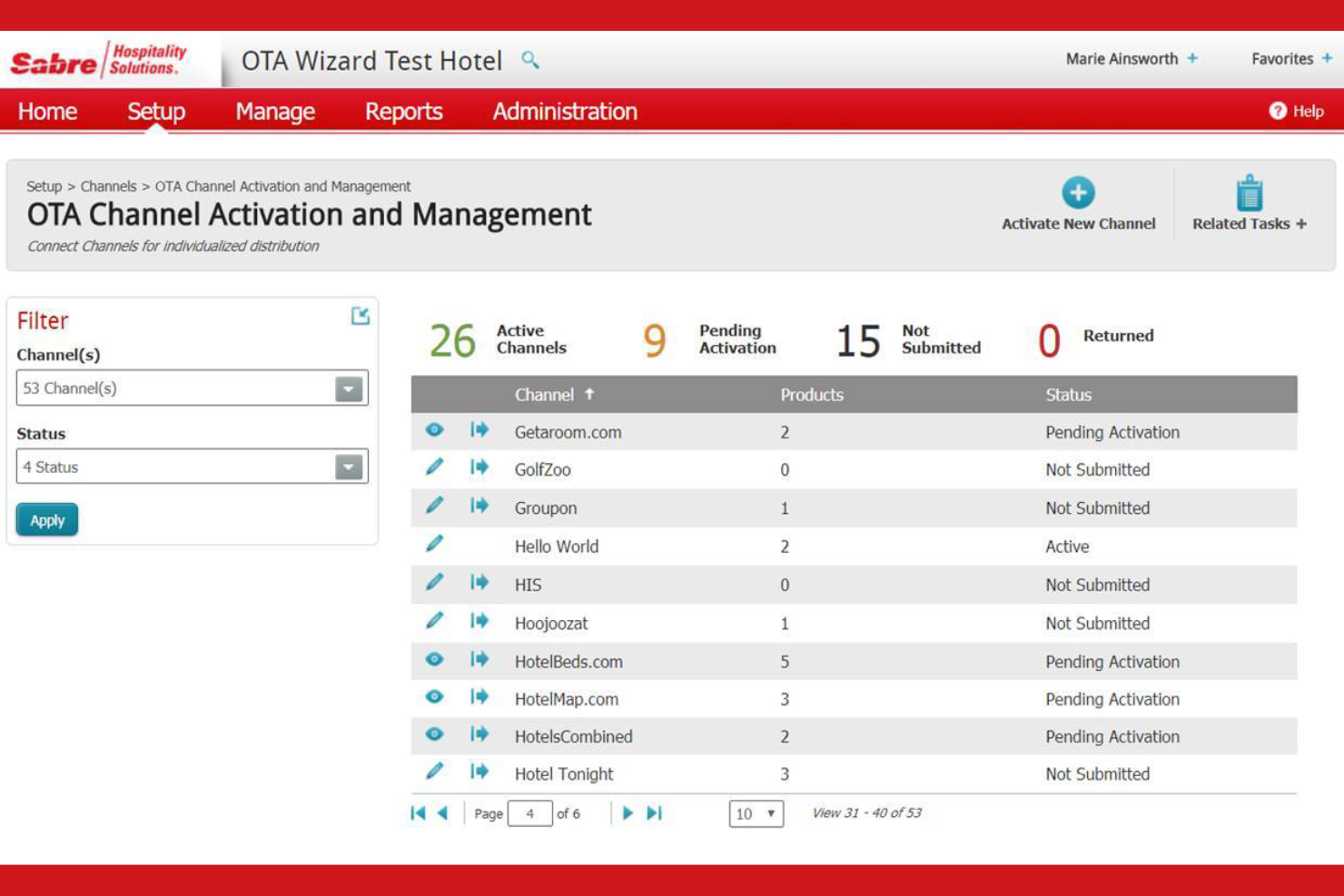
Task: Go to the next page of channels
Action: (628, 813)
